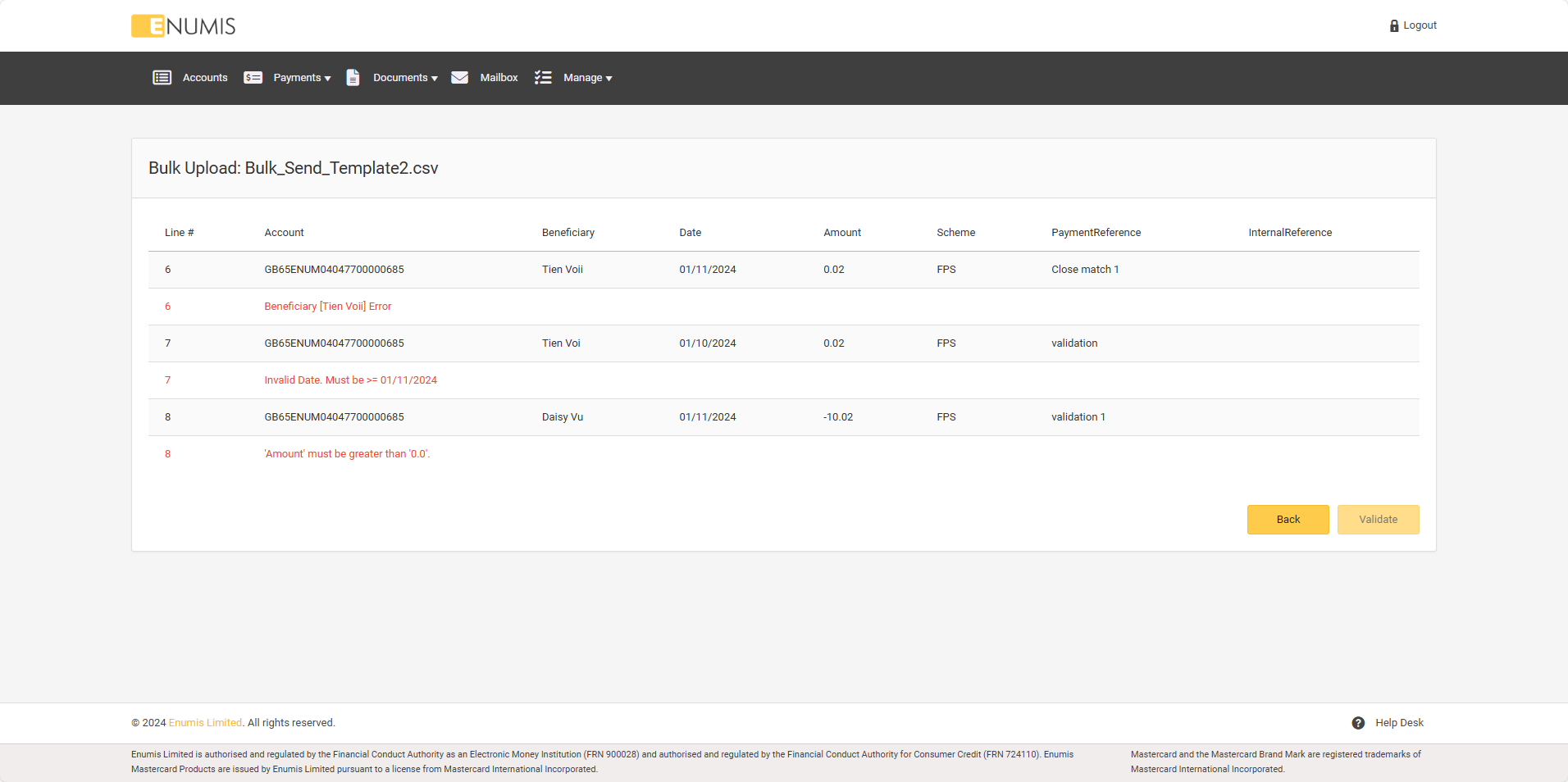Click the Logout link text
The width and height of the screenshot is (1568, 782).
(1420, 25)
